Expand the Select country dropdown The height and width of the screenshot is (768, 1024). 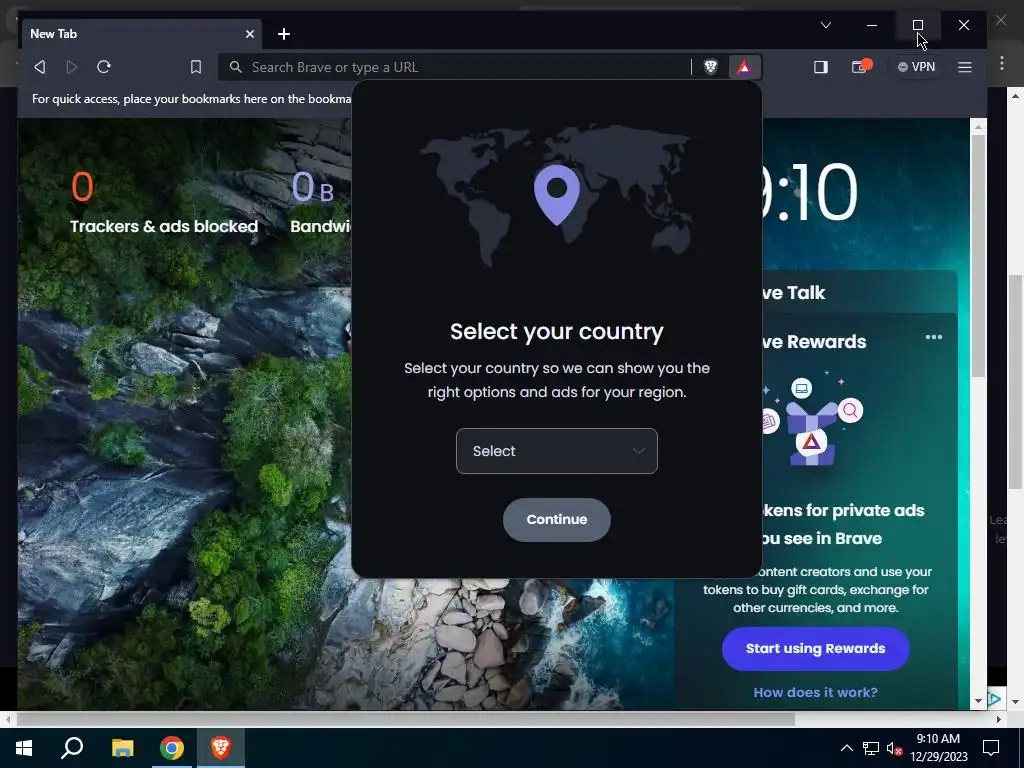click(x=556, y=451)
